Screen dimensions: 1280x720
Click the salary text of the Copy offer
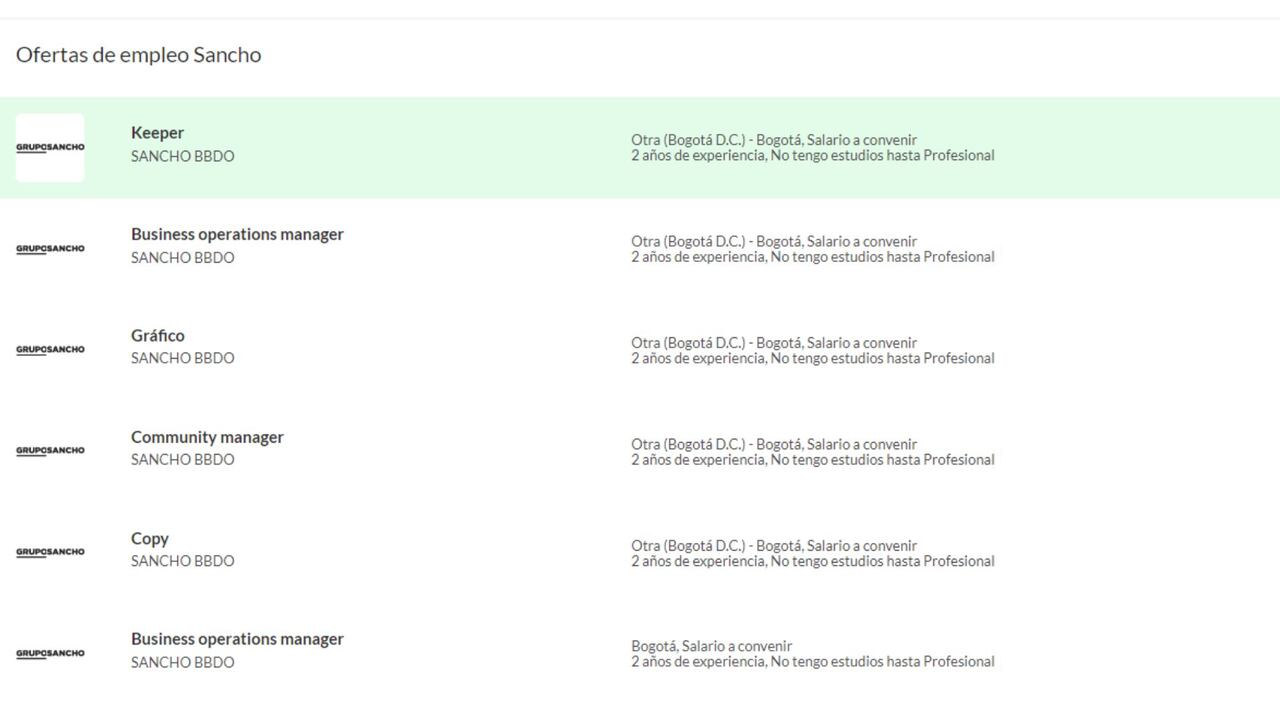(x=773, y=546)
